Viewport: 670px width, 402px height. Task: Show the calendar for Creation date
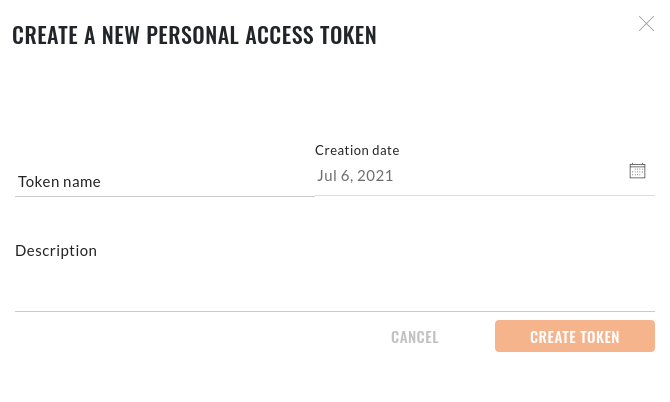point(637,171)
